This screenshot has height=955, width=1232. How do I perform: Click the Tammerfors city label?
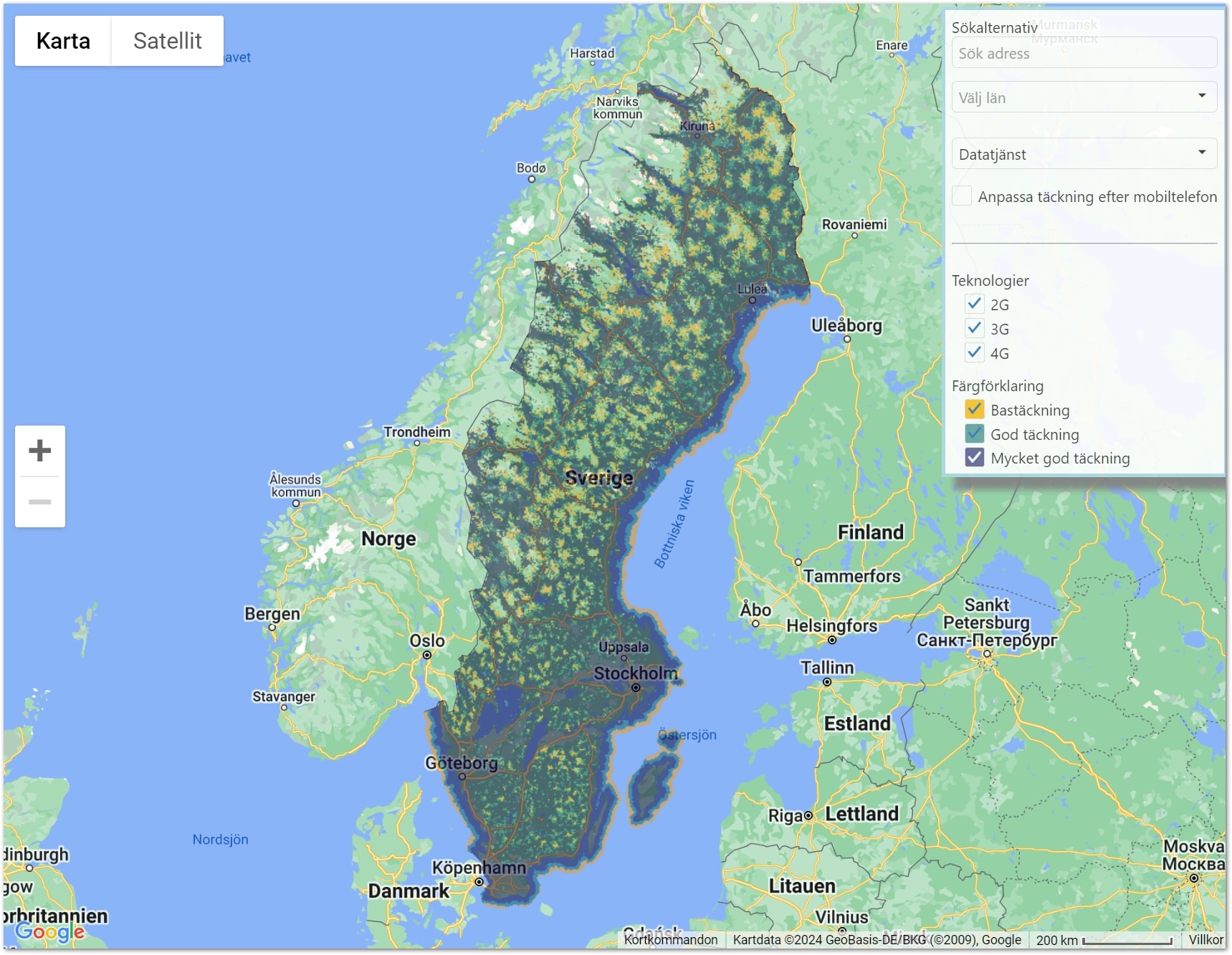click(851, 576)
